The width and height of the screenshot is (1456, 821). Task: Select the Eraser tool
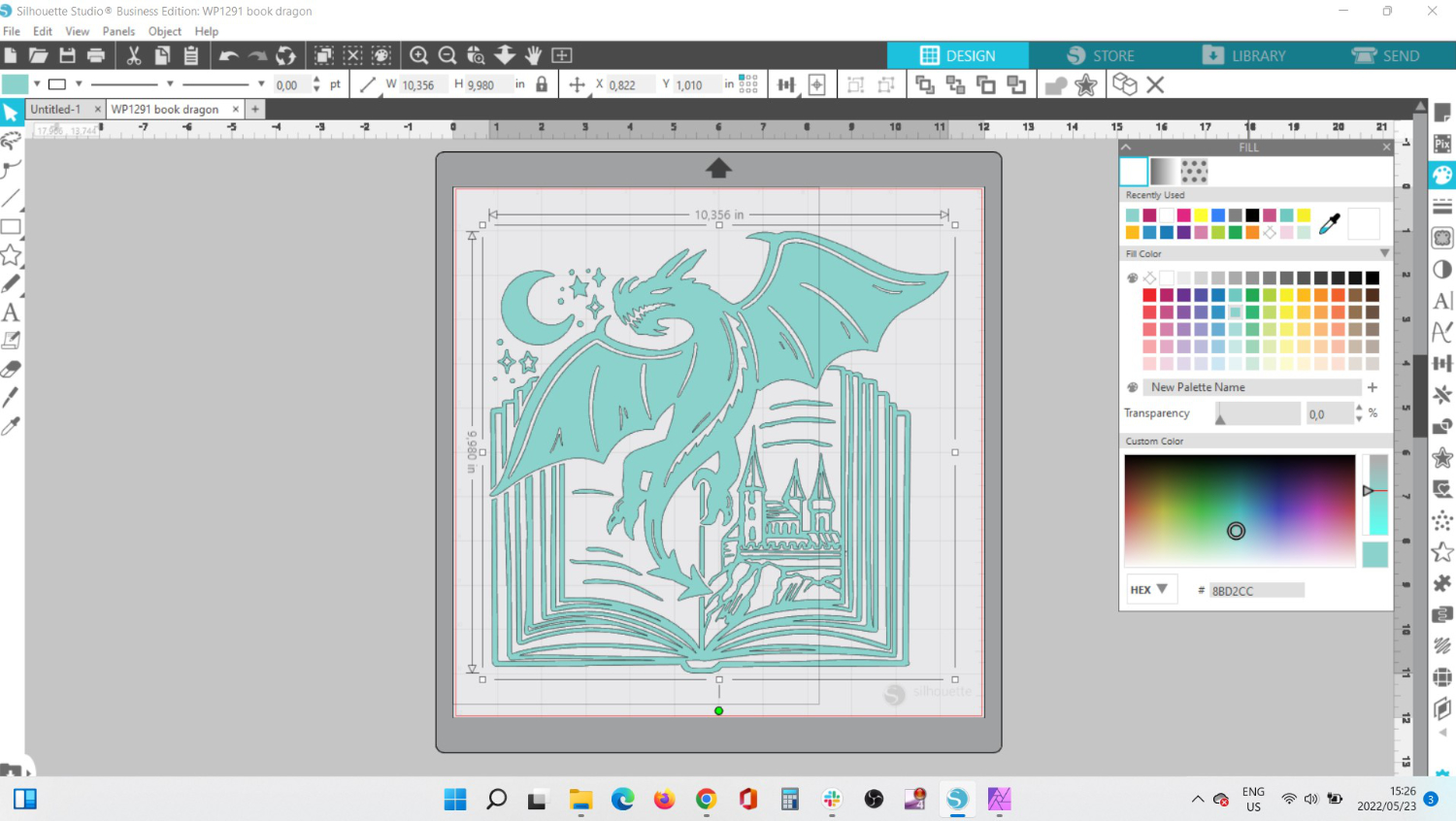click(11, 369)
